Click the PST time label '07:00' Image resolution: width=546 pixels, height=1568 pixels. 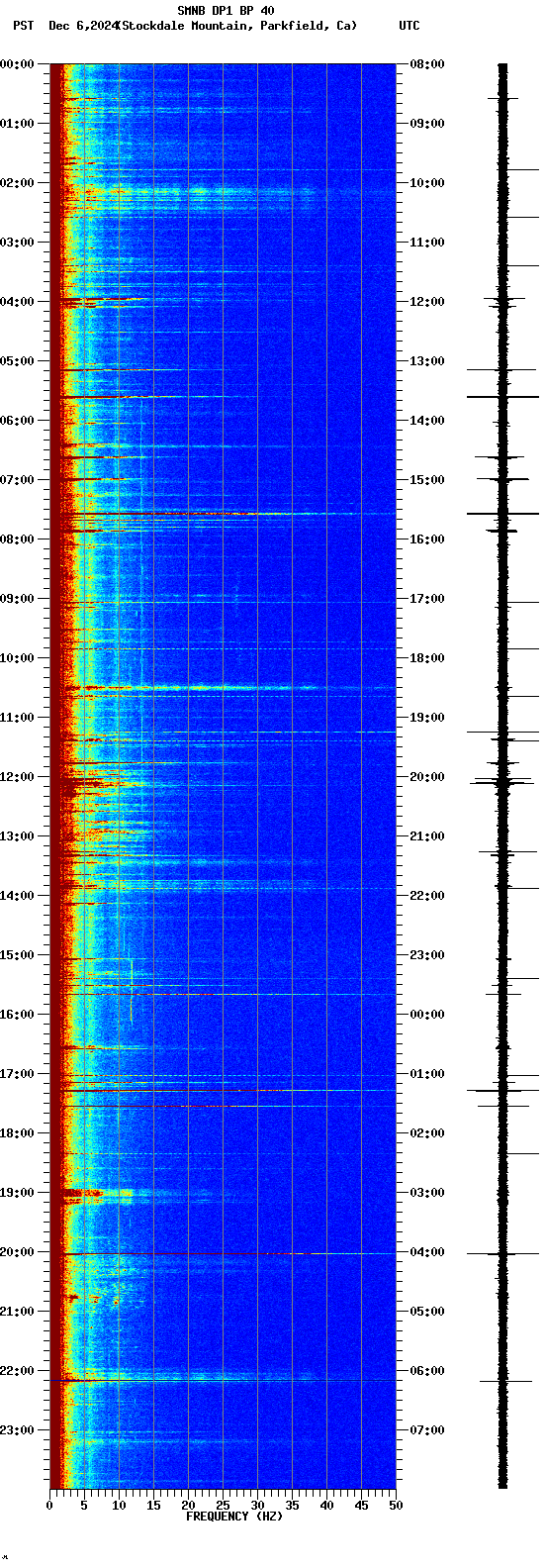click(x=17, y=480)
